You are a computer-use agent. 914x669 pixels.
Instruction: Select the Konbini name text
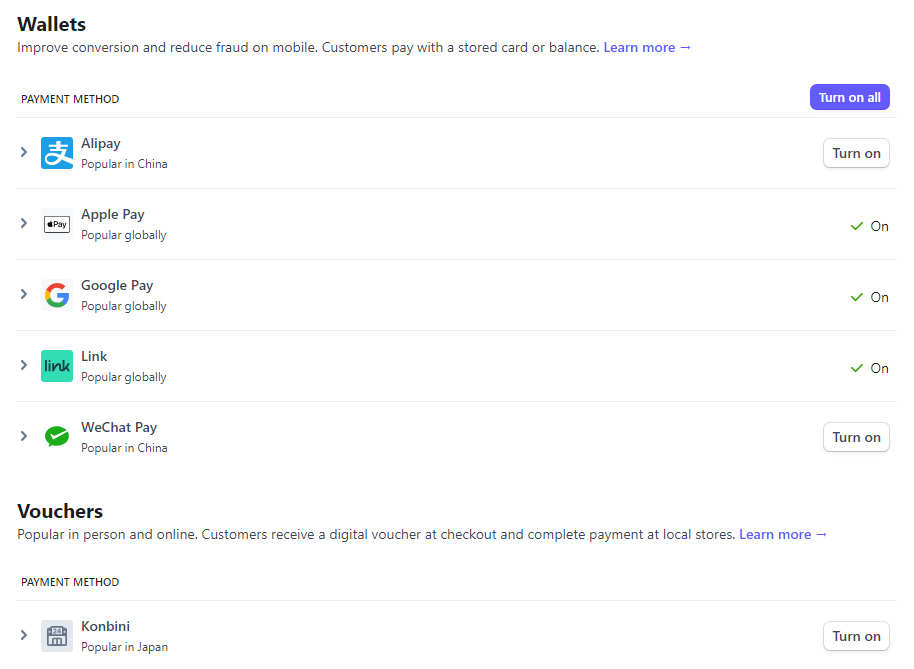click(x=106, y=626)
